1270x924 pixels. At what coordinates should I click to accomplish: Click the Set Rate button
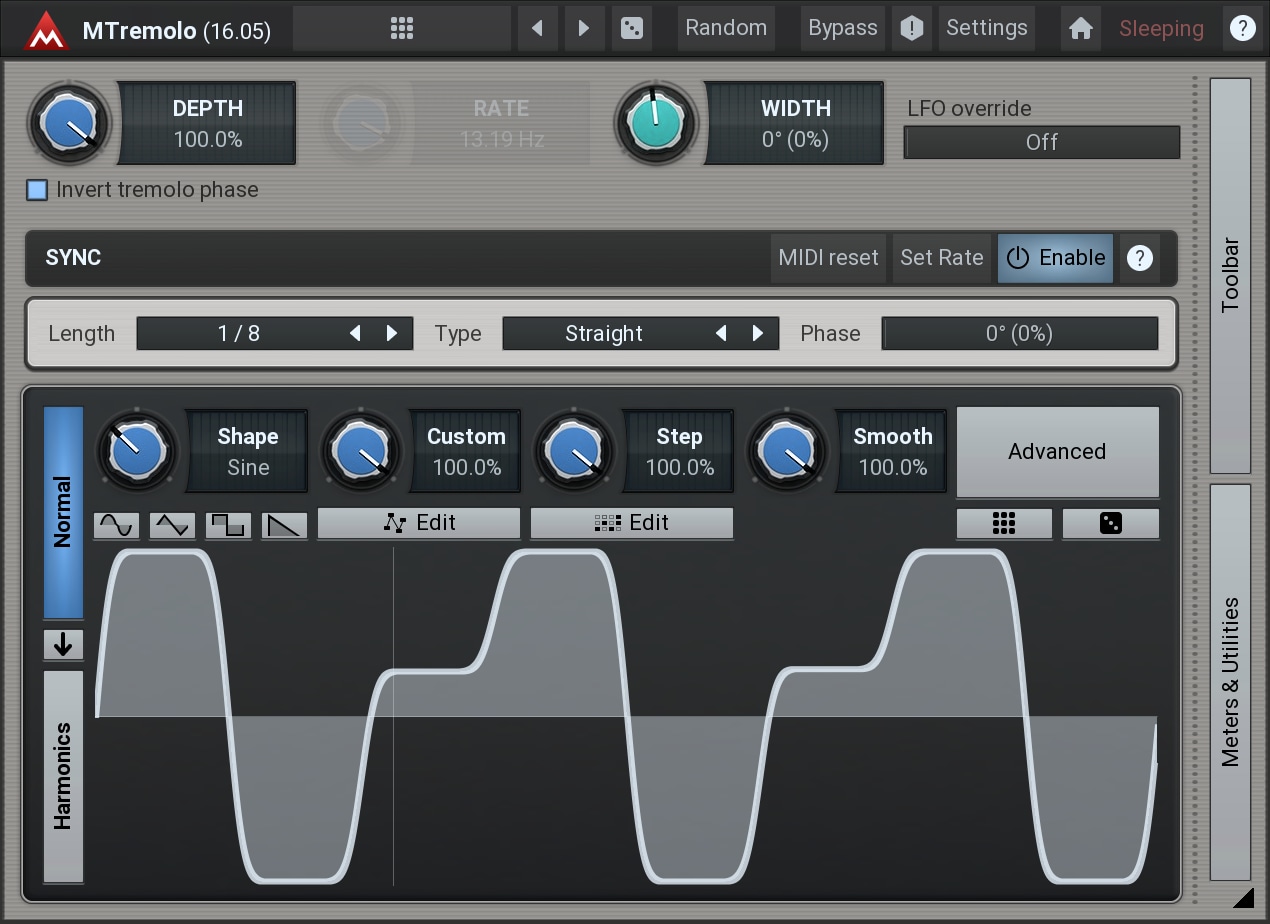tap(941, 258)
